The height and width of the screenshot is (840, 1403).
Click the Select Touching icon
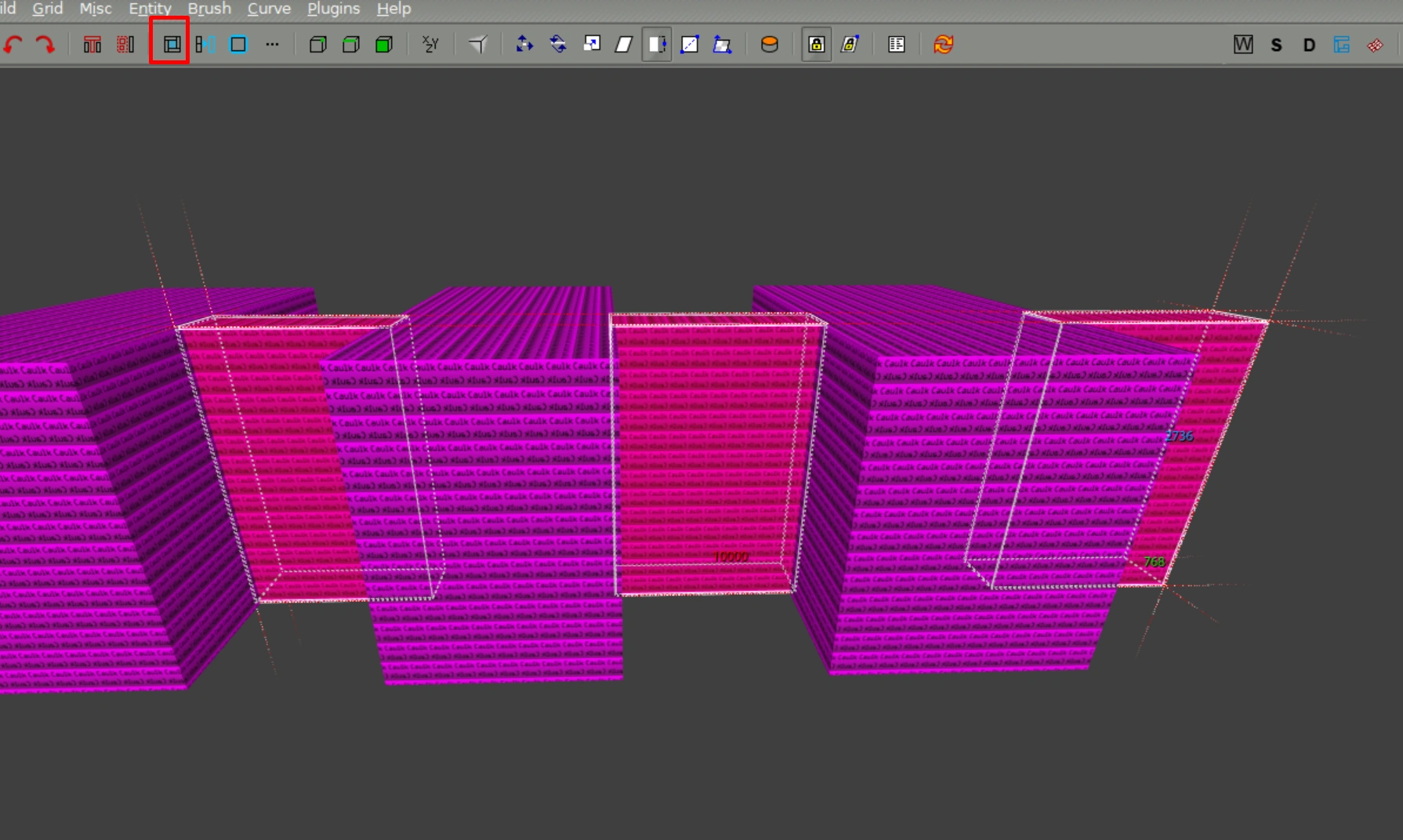[x=92, y=45]
